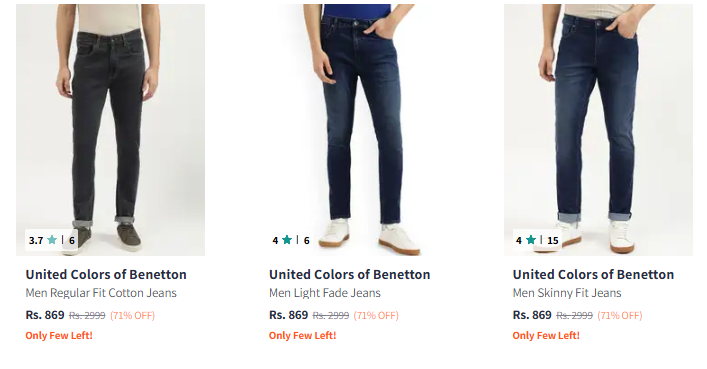Open brand name above Light Fade Jeans
Screen dimensions: 707x369
click(x=349, y=274)
